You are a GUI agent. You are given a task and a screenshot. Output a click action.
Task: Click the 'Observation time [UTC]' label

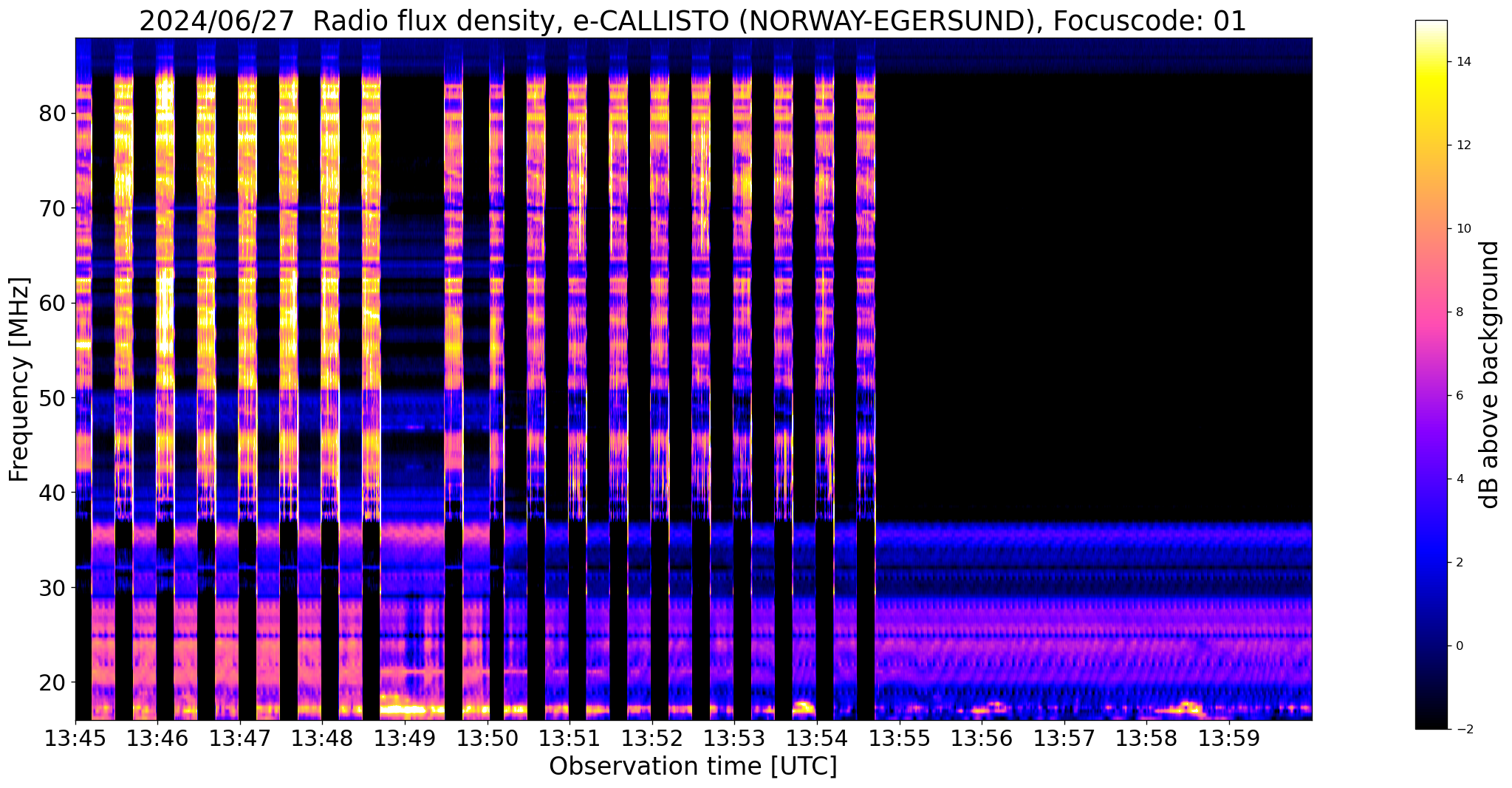click(693, 766)
